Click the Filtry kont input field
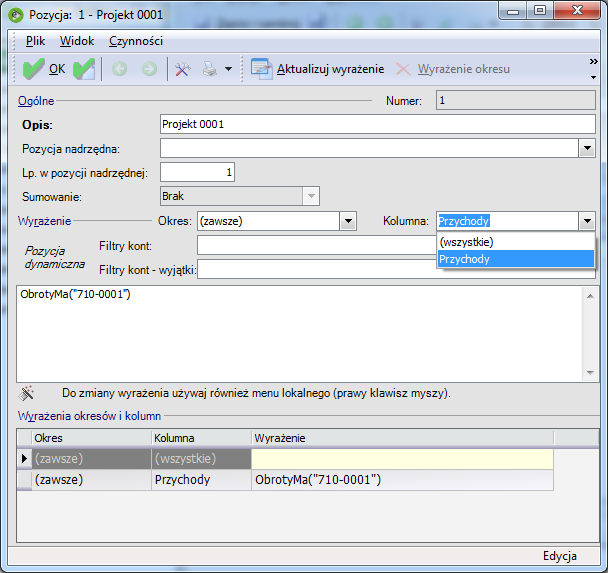This screenshot has width=608, height=573. (x=317, y=245)
